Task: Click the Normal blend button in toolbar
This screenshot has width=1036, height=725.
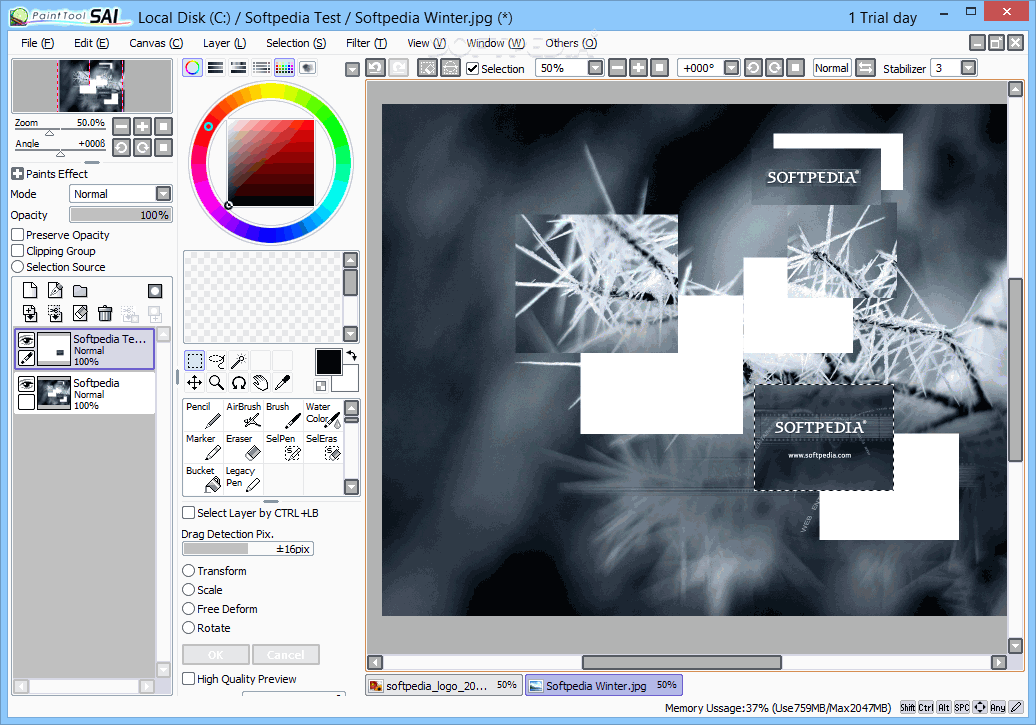Action: click(x=831, y=68)
